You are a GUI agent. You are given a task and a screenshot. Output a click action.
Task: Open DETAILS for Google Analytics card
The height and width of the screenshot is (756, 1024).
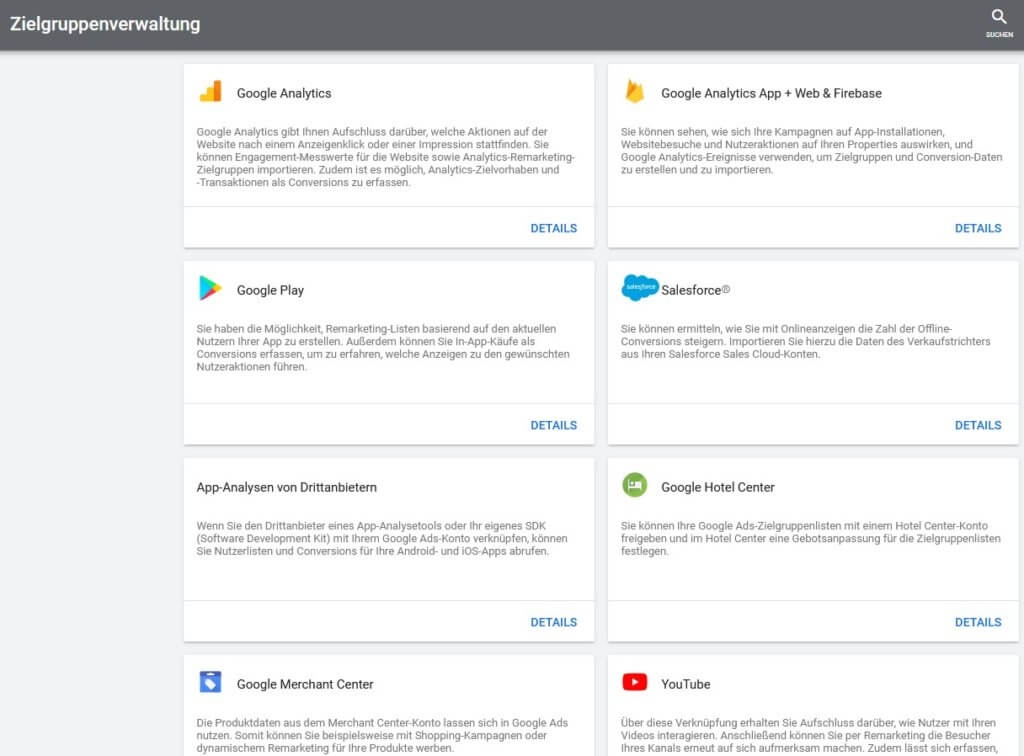[x=553, y=228]
